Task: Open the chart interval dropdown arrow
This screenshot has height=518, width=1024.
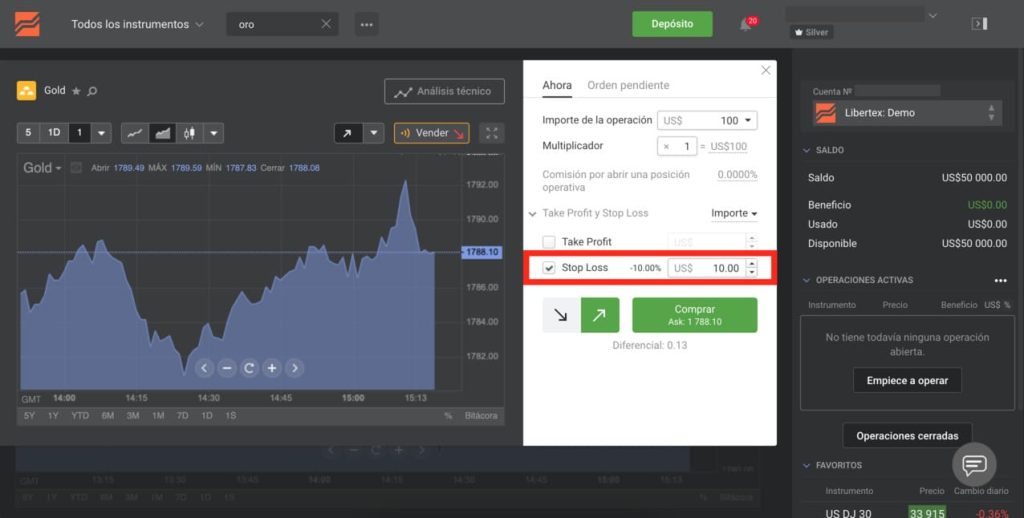Action: point(101,133)
